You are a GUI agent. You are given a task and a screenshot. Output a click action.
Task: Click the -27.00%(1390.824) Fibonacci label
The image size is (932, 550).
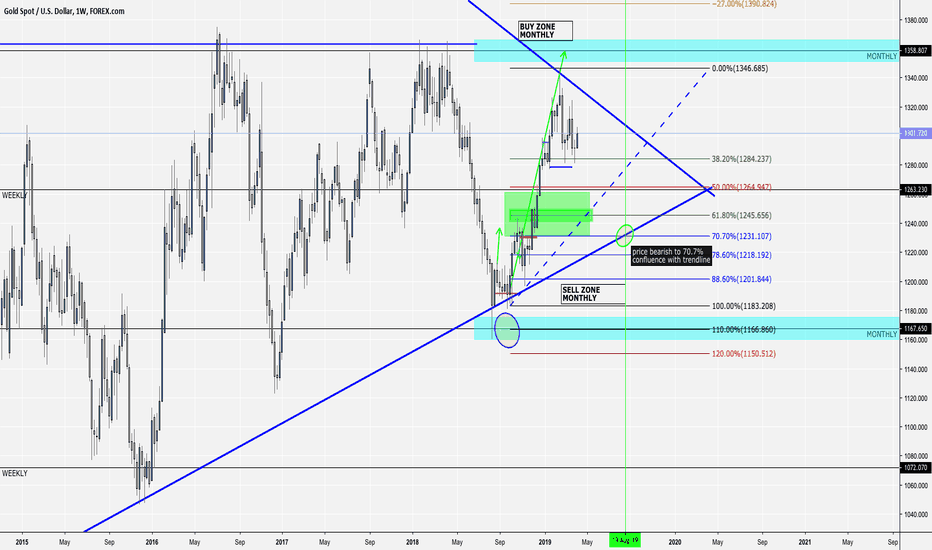click(744, 4)
